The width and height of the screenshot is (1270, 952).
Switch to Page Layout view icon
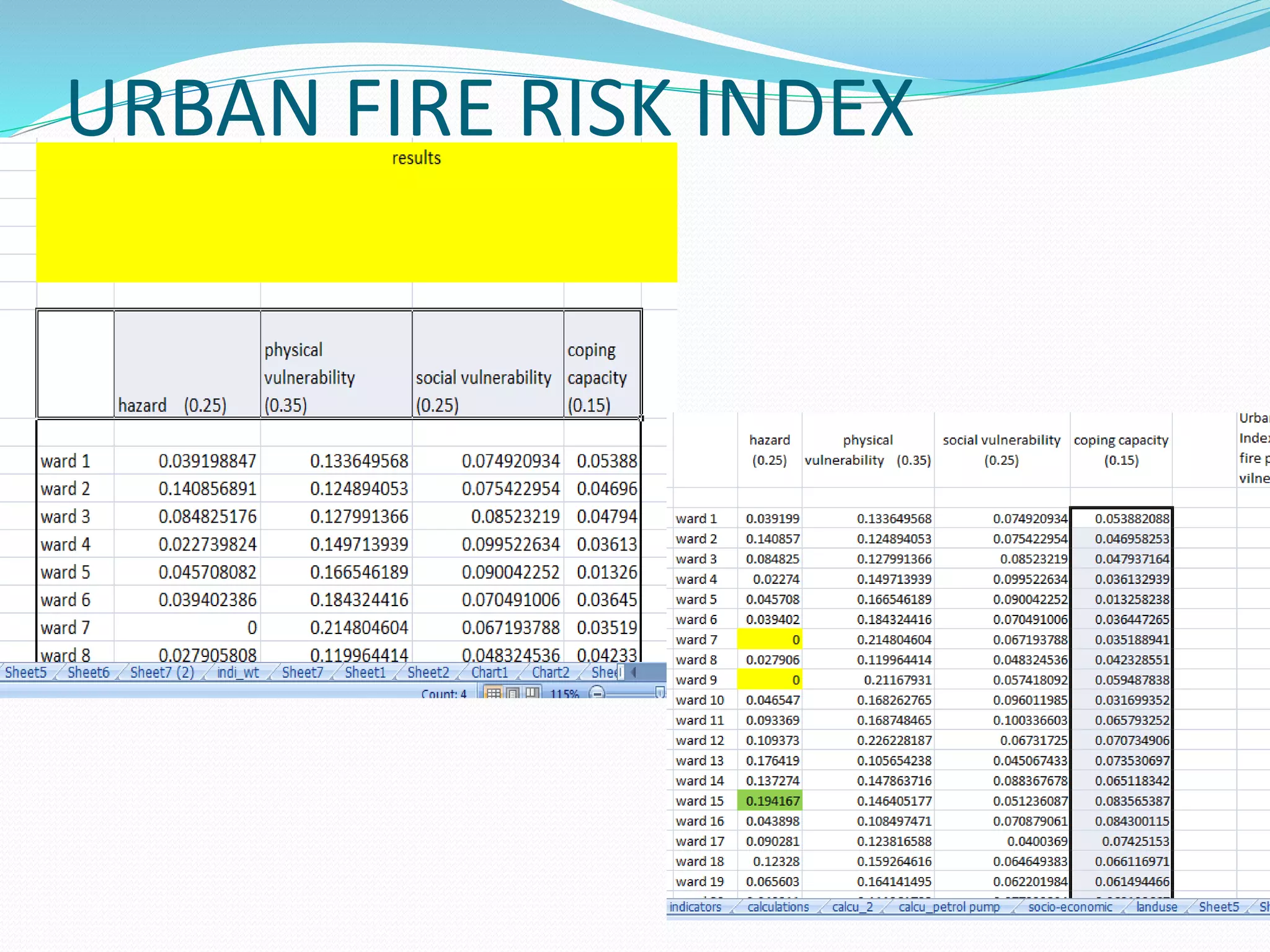[513, 692]
